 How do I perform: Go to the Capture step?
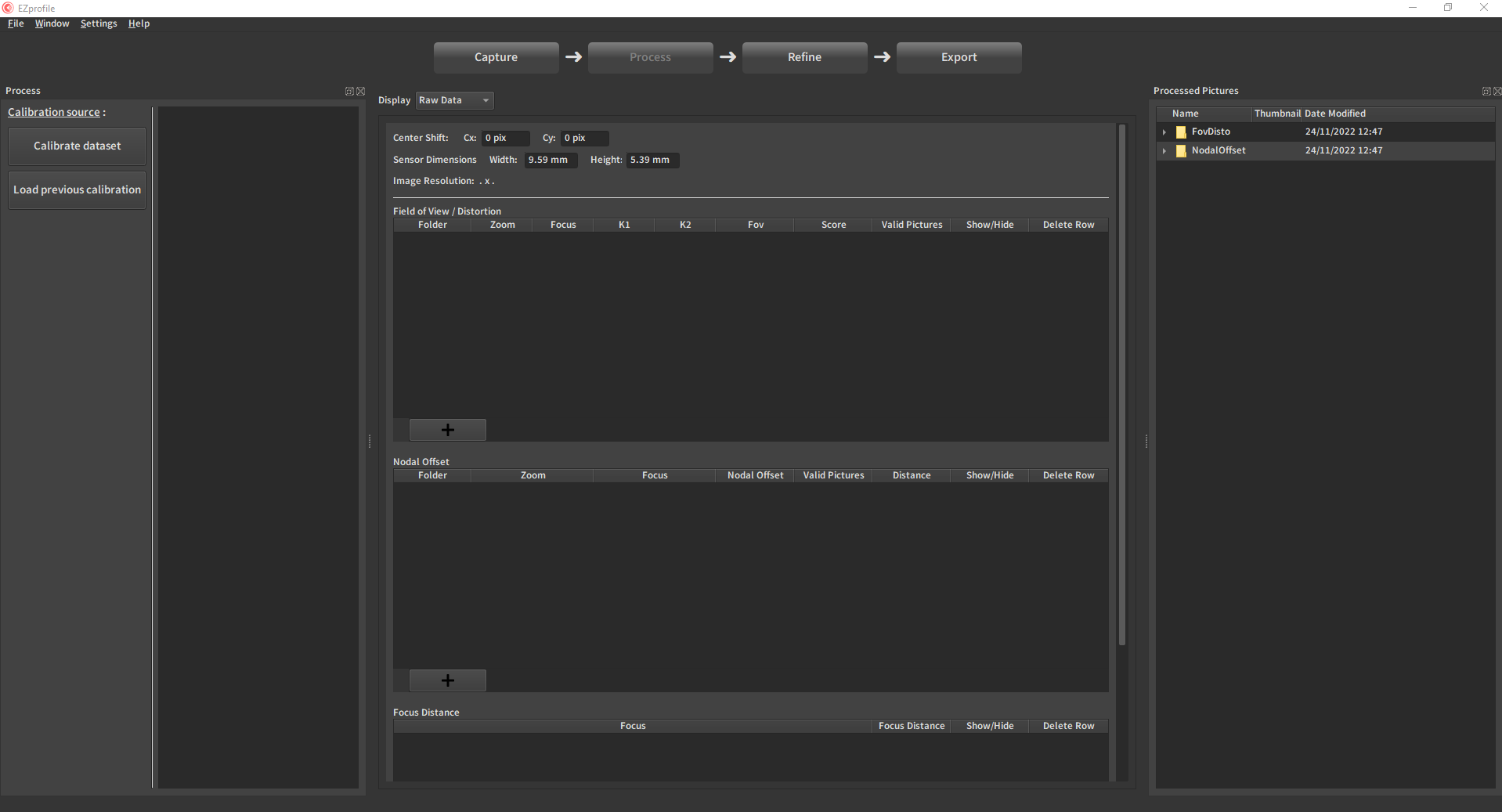point(496,57)
